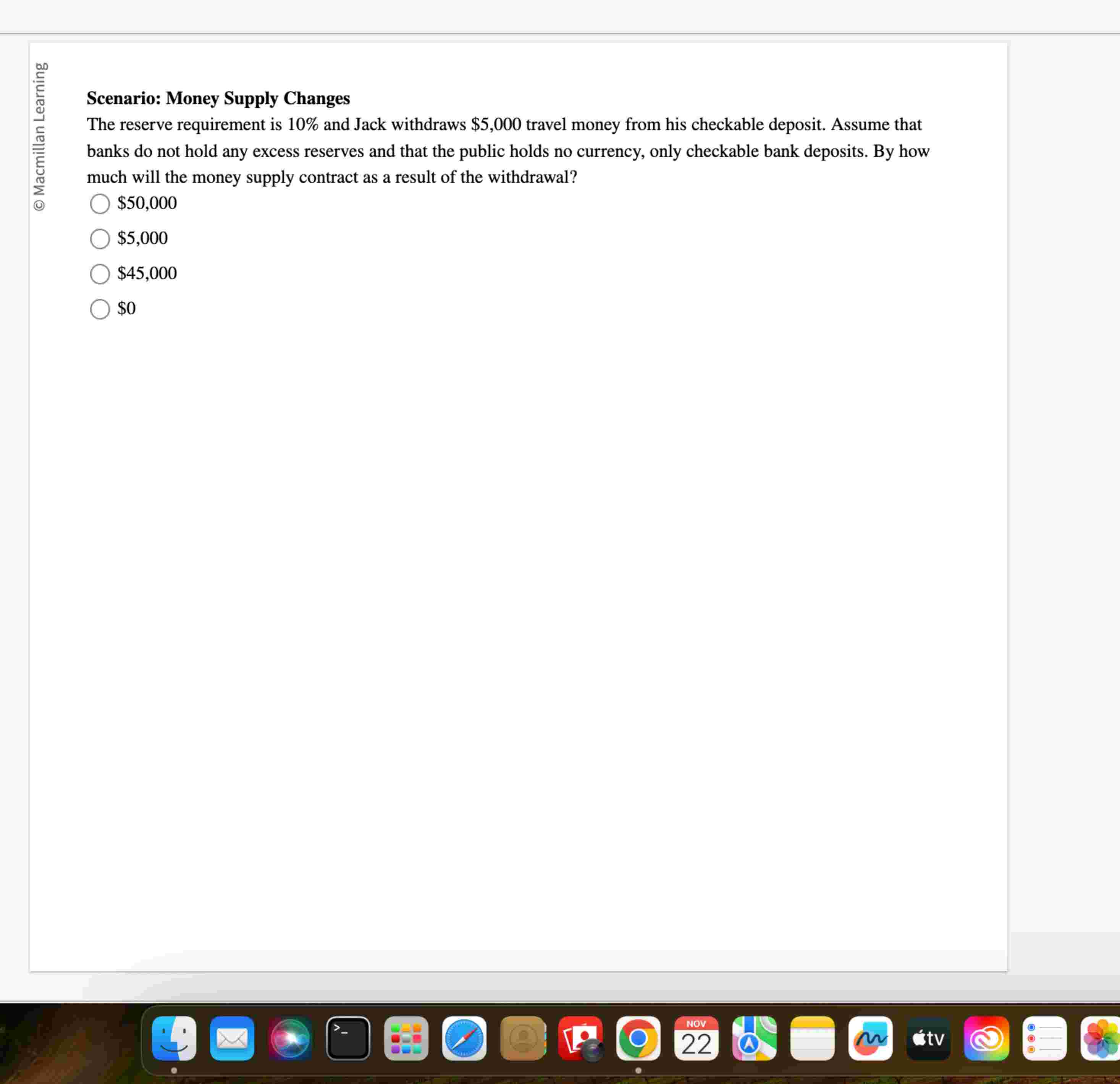This screenshot has width=1120, height=1084.
Task: Pick the $45,000 answer choice
Action: [100, 274]
